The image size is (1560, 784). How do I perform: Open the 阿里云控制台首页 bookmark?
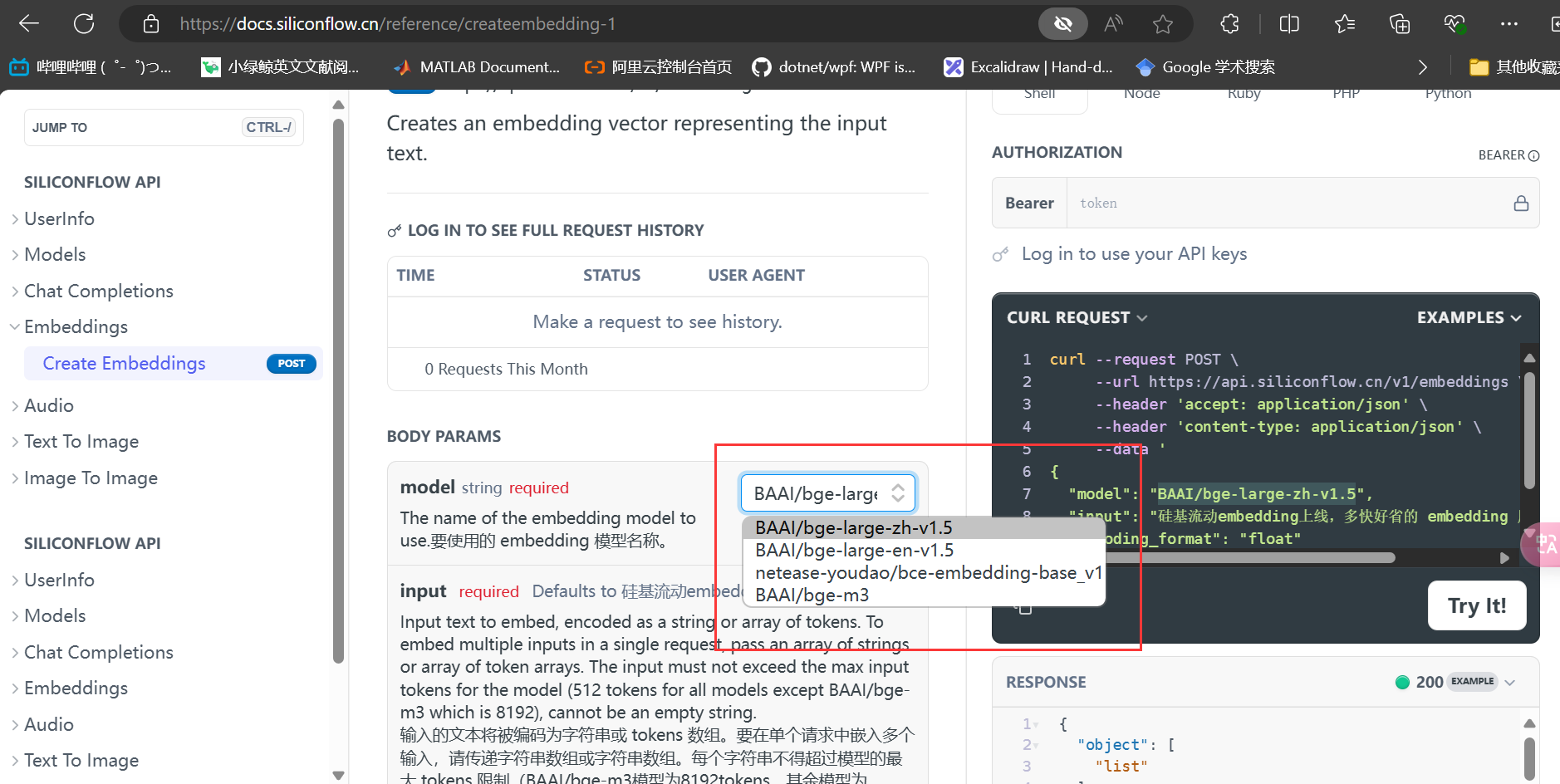tap(658, 67)
